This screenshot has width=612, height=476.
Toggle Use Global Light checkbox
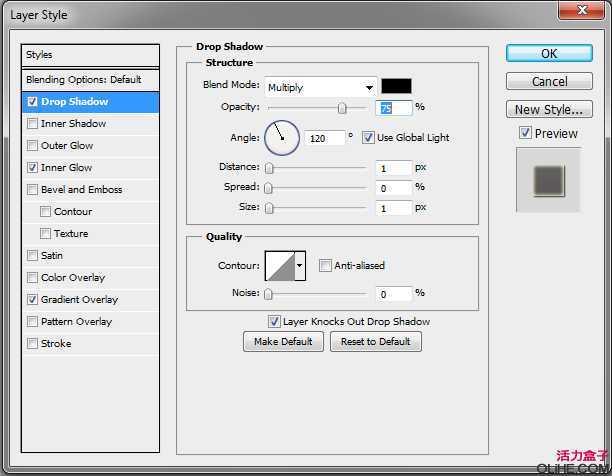pyautogui.click(x=368, y=137)
